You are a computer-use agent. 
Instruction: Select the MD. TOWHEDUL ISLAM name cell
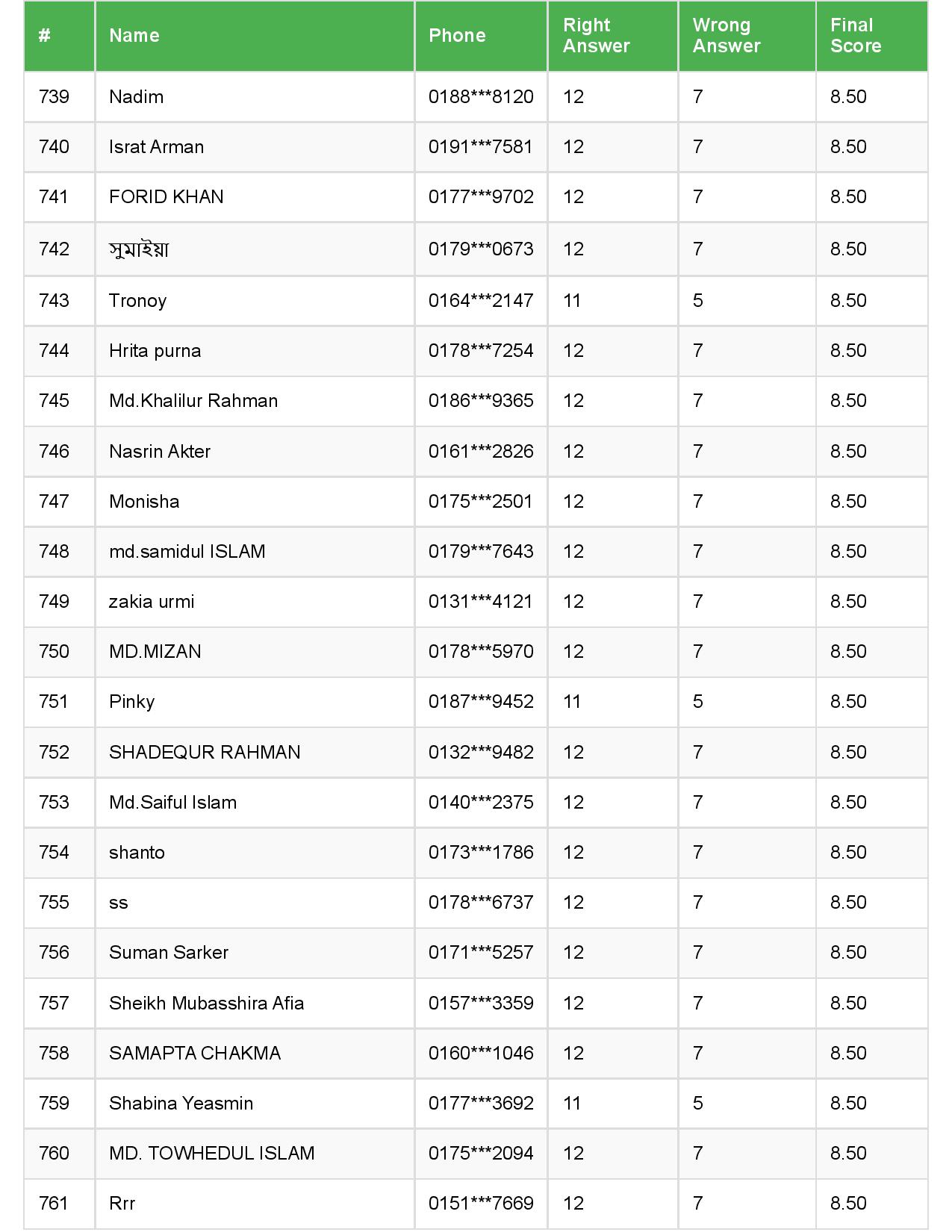pyautogui.click(x=212, y=1154)
